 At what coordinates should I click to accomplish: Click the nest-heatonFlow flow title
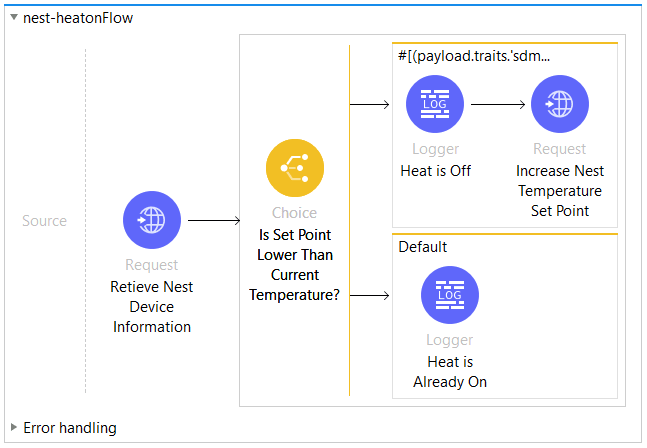pos(78,18)
